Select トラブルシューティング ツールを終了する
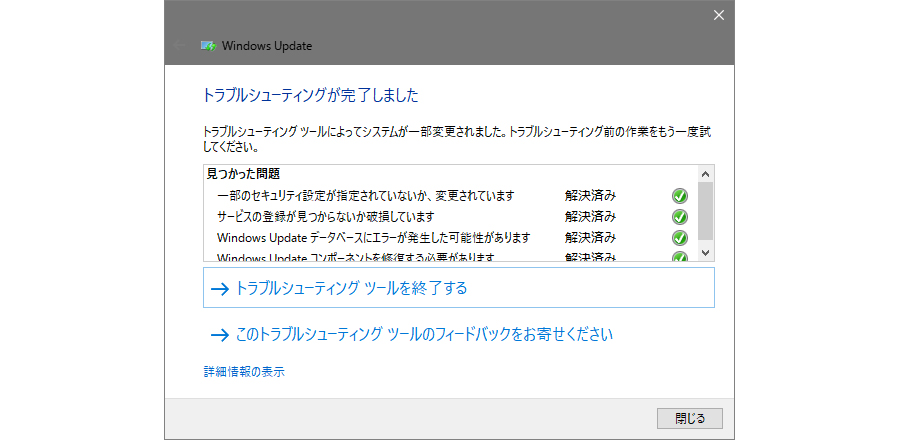The height and width of the screenshot is (440, 900). point(350,288)
